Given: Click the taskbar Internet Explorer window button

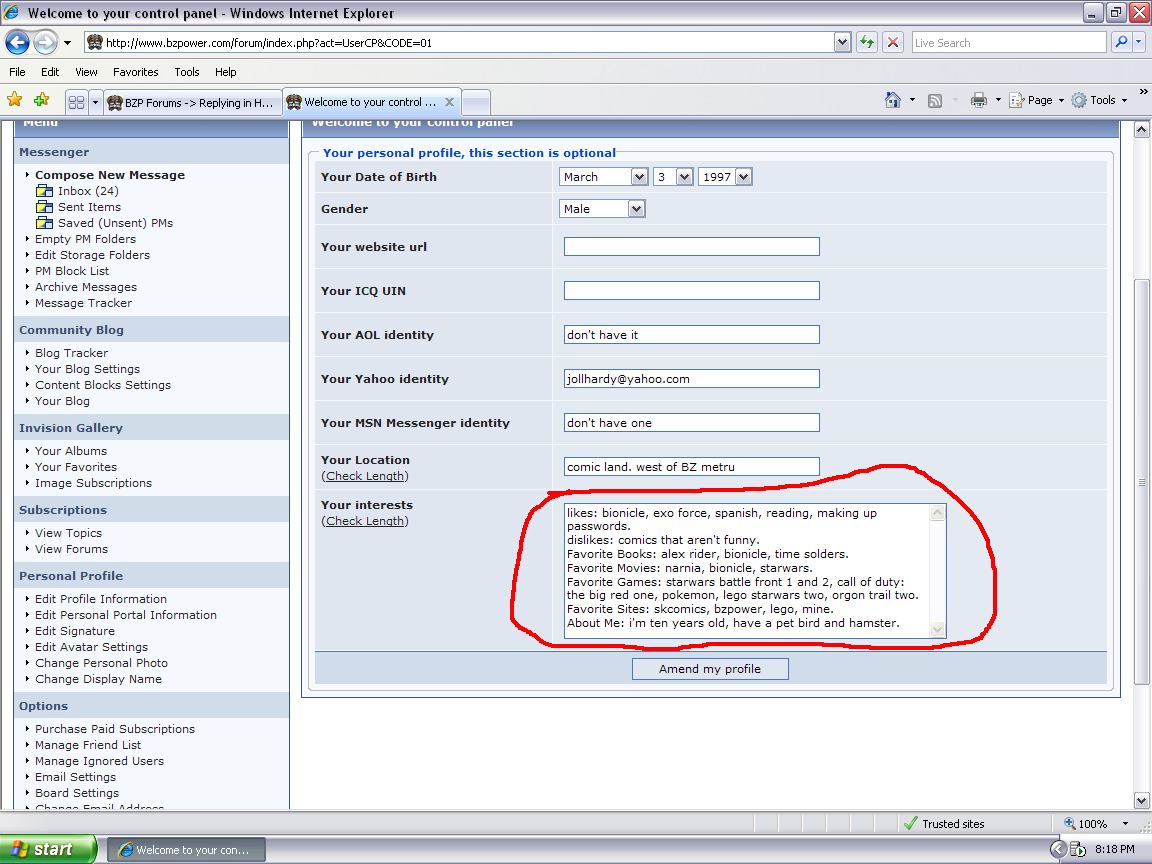Looking at the screenshot, I should point(187,849).
